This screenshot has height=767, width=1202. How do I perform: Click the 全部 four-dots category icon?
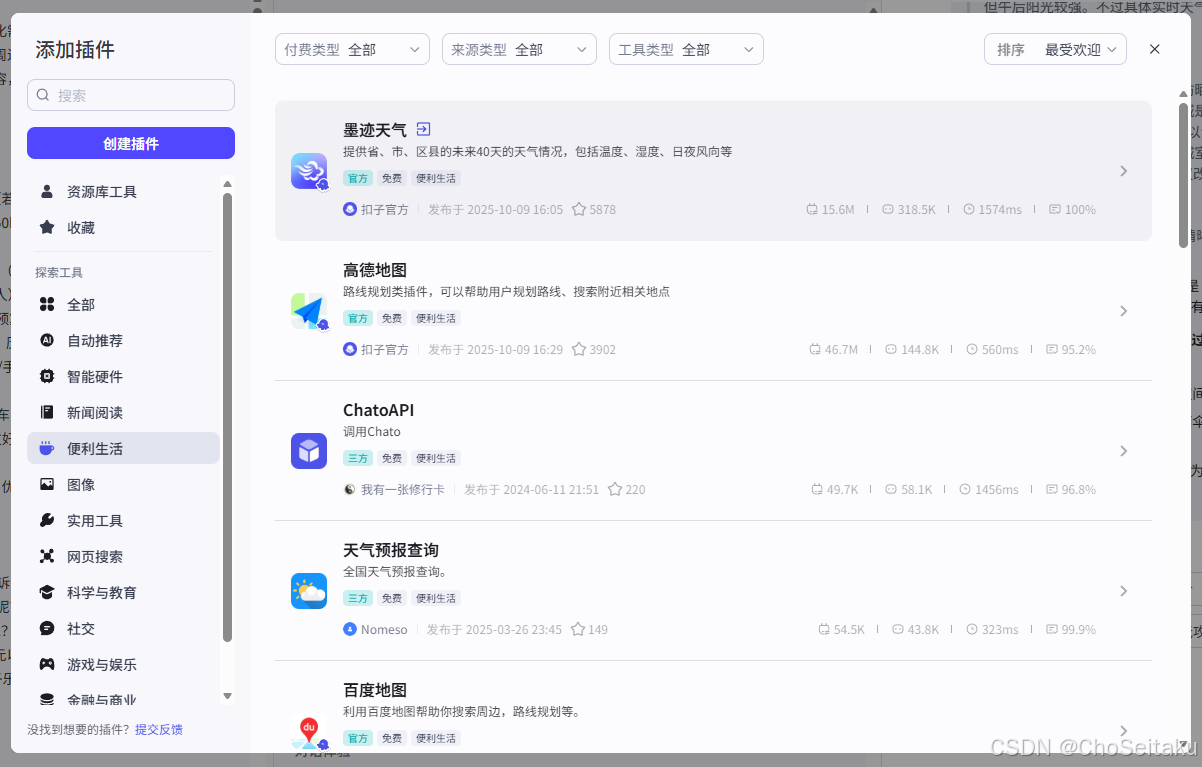coord(47,305)
